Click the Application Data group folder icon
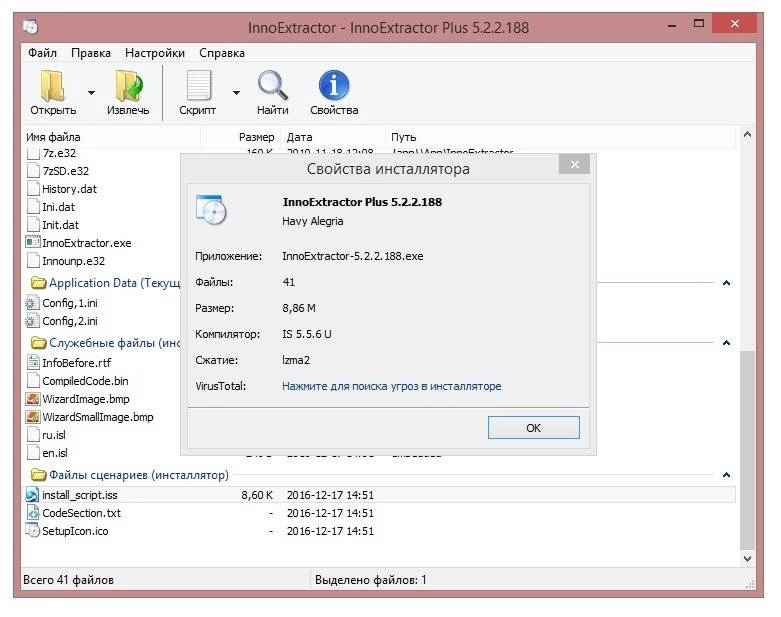The width and height of the screenshot is (781, 617). (x=38, y=283)
